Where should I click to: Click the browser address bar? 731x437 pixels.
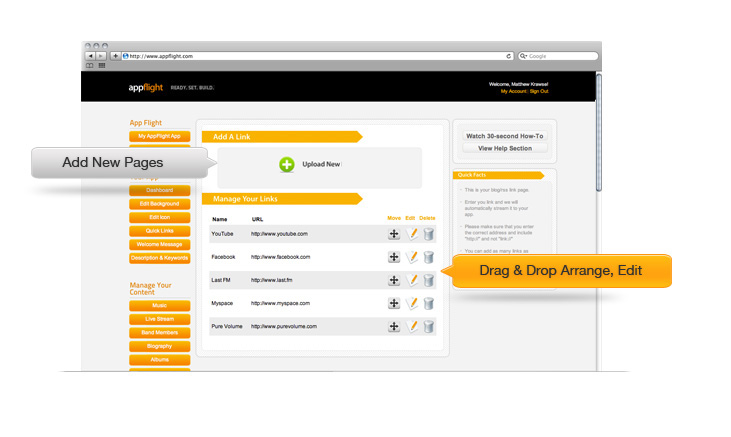coord(317,56)
